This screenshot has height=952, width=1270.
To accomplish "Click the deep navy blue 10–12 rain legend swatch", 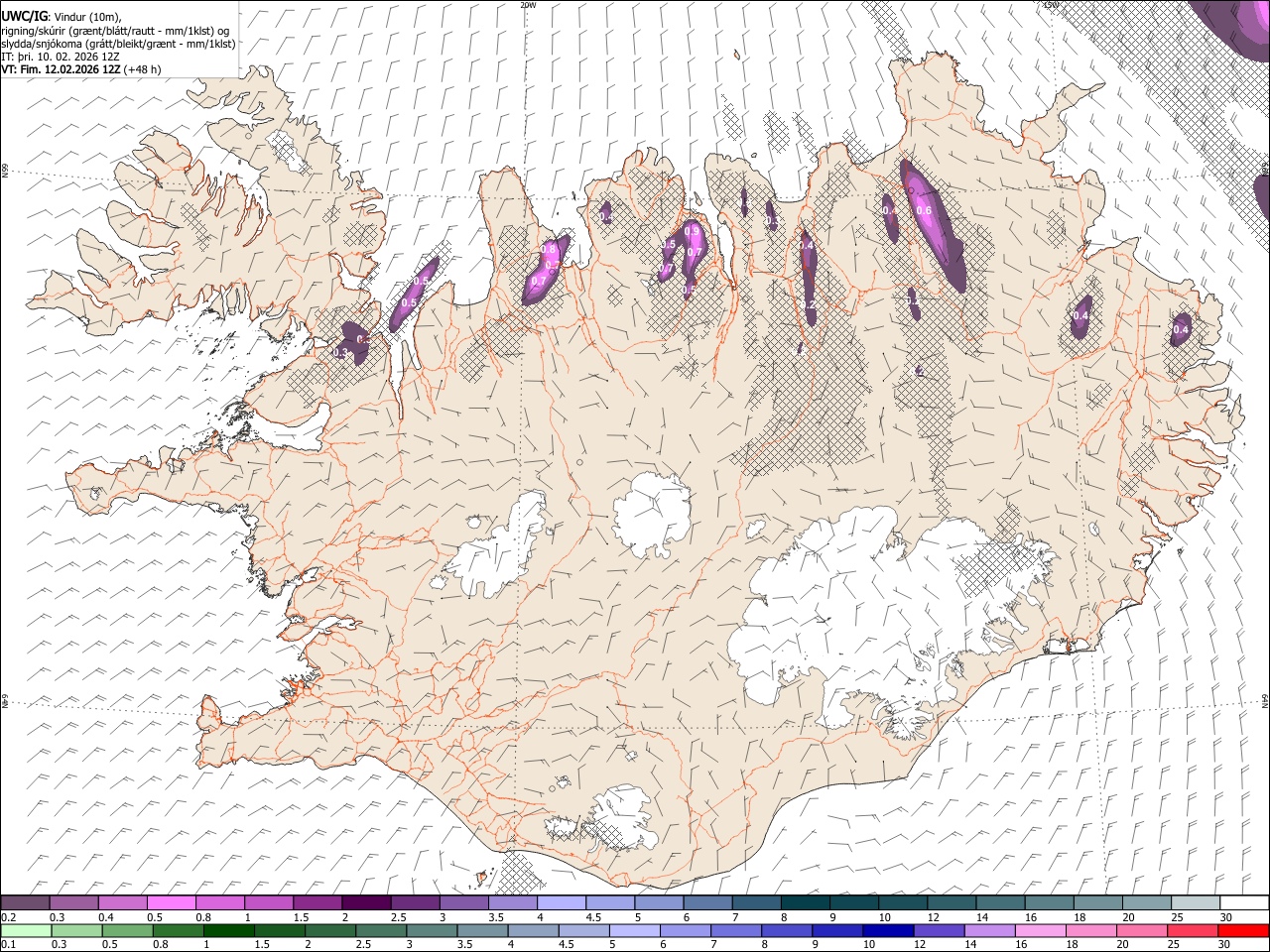I will (888, 930).
